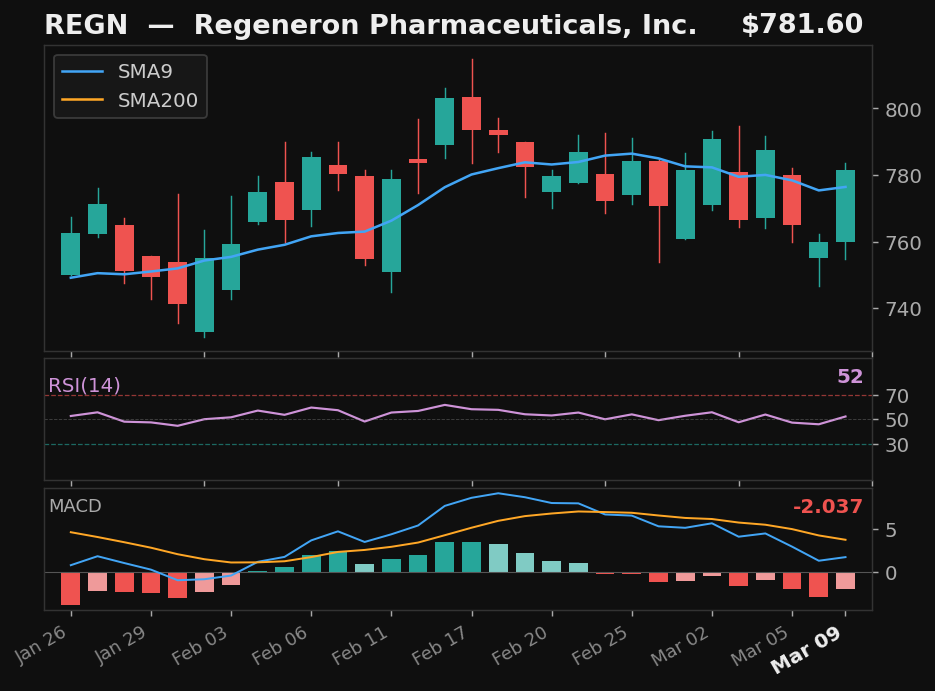
Task: Click the current price $781.60
Action: click(x=805, y=23)
